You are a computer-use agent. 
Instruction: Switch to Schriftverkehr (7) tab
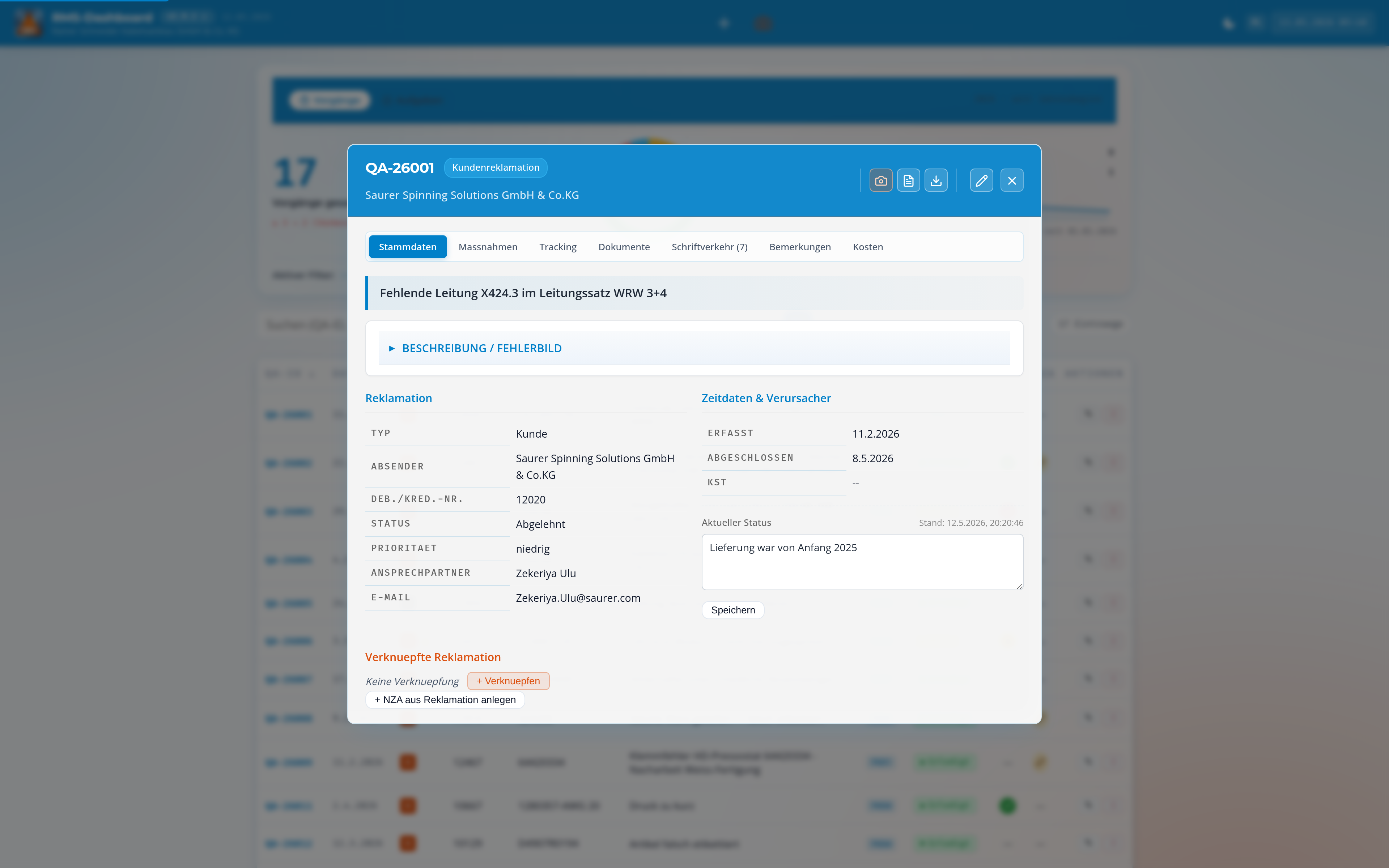pyautogui.click(x=709, y=247)
